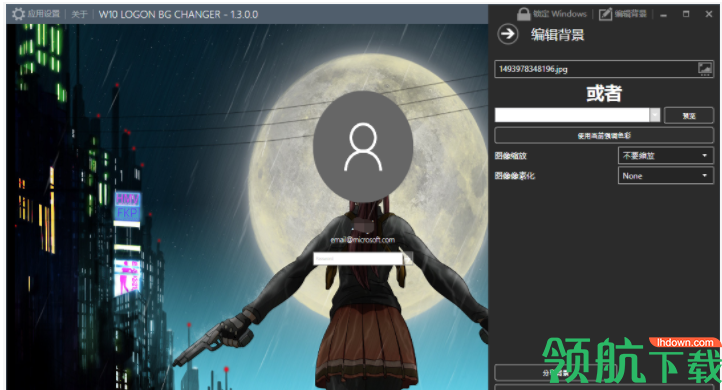Click the 或者 label in the panel

[604, 93]
